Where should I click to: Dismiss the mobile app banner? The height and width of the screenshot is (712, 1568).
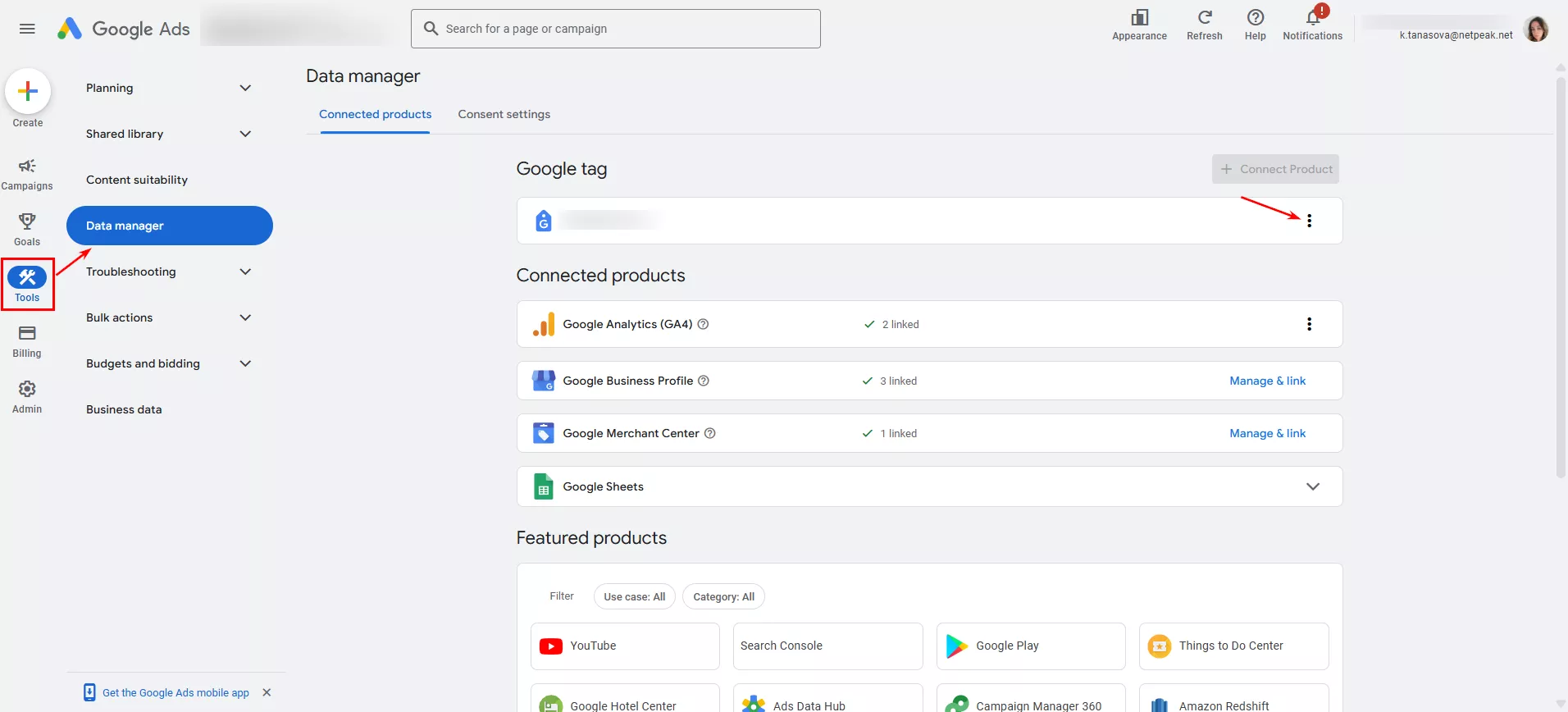pyautogui.click(x=267, y=692)
